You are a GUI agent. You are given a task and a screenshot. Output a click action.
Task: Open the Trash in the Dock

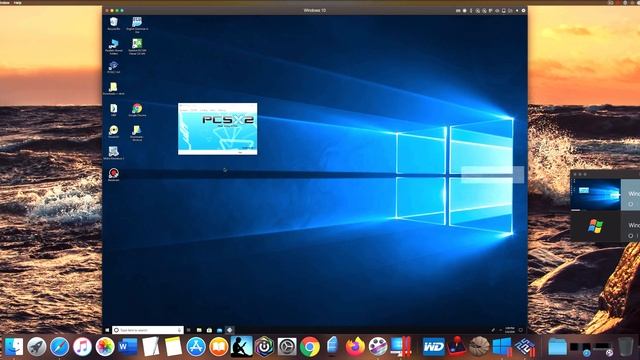click(625, 347)
